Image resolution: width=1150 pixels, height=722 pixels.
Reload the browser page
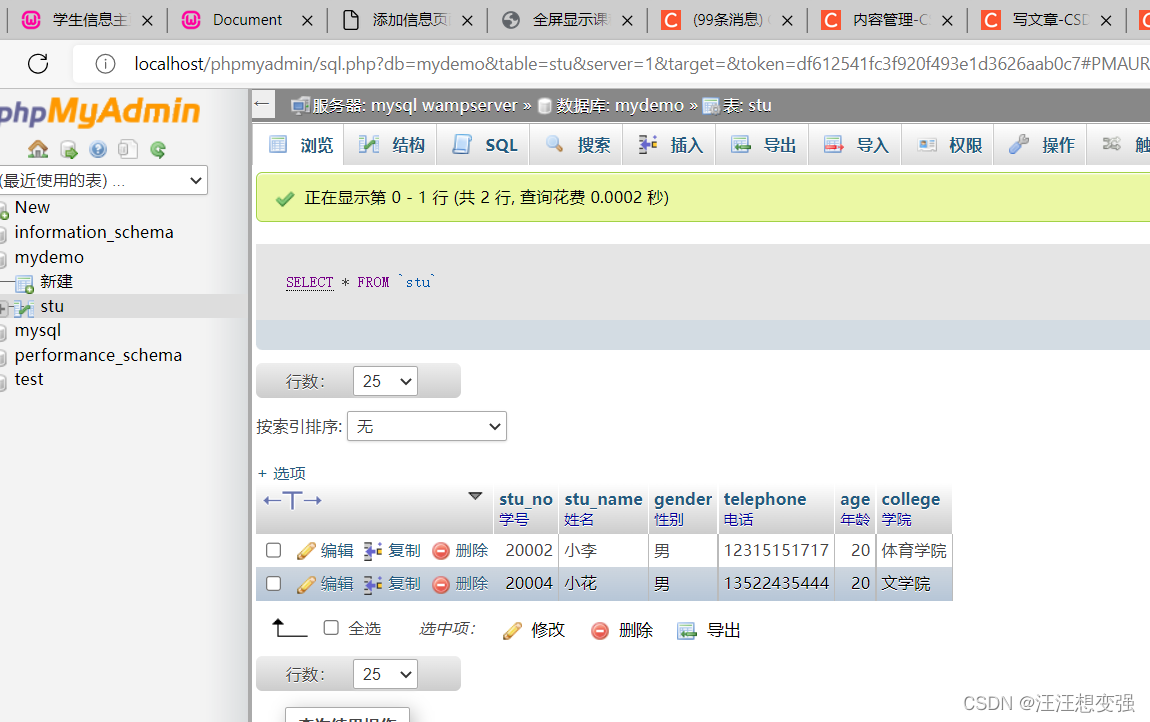[x=38, y=64]
